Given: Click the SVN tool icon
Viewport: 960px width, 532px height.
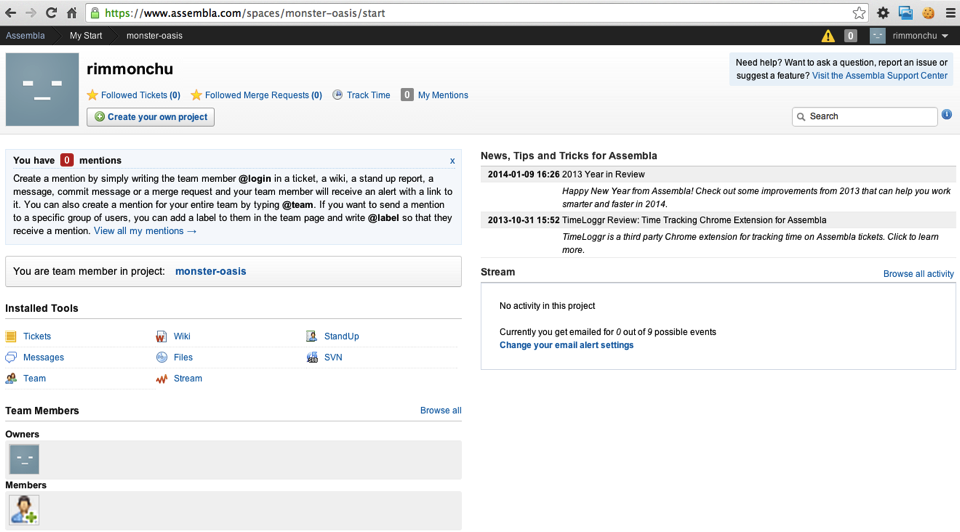Looking at the screenshot, I should (x=312, y=358).
